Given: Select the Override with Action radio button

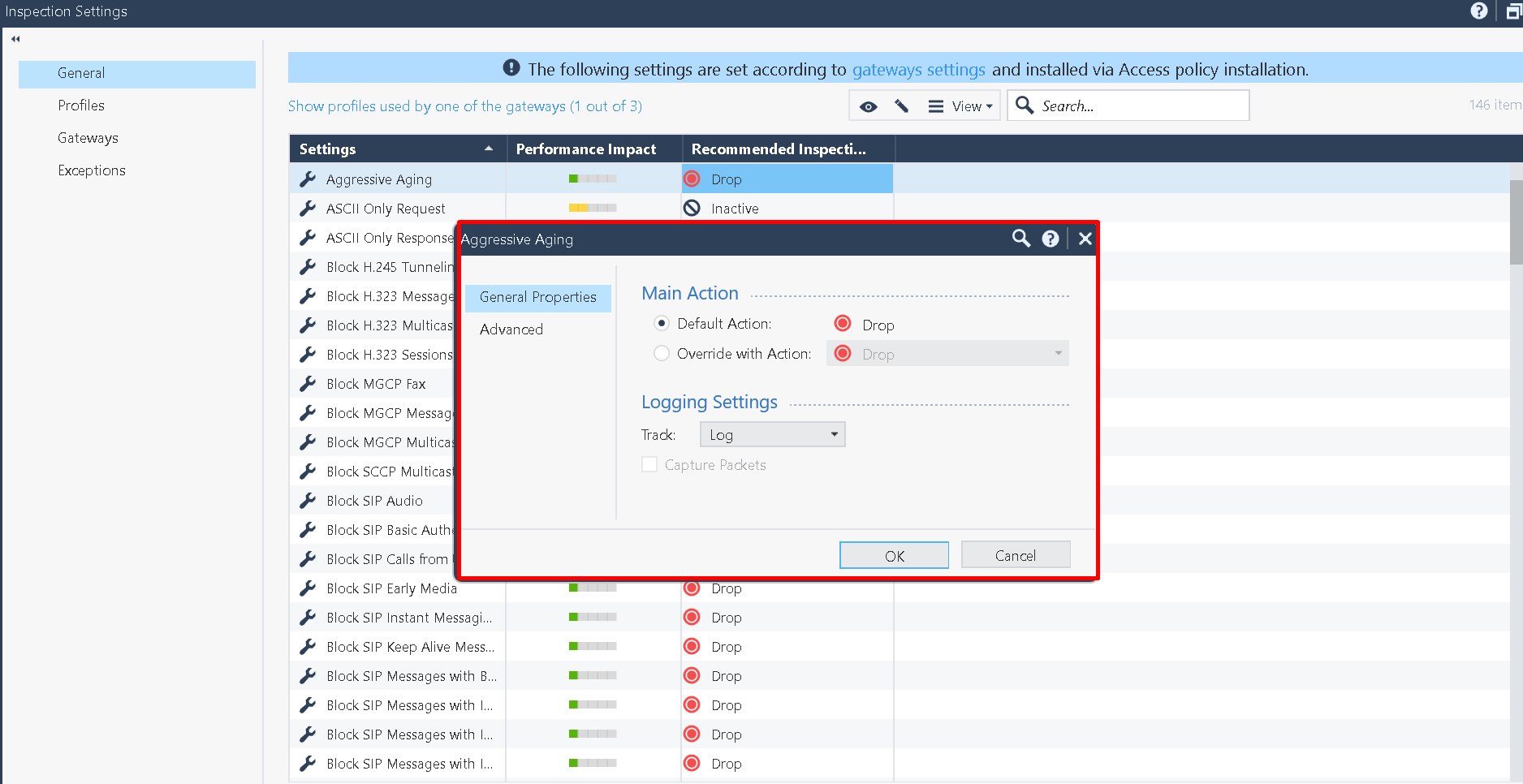Looking at the screenshot, I should click(x=662, y=354).
